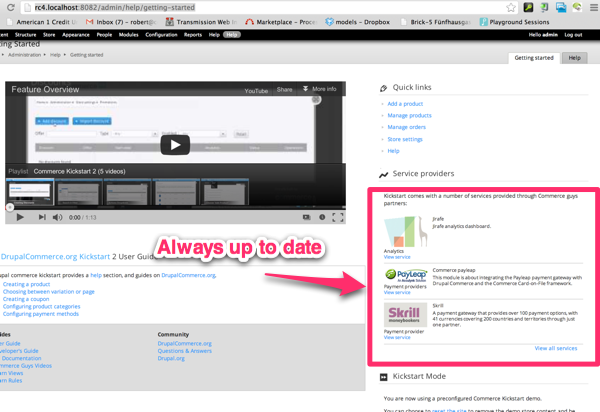Click the Hello admin user link
The height and width of the screenshot is (412, 600).
[x=543, y=35]
